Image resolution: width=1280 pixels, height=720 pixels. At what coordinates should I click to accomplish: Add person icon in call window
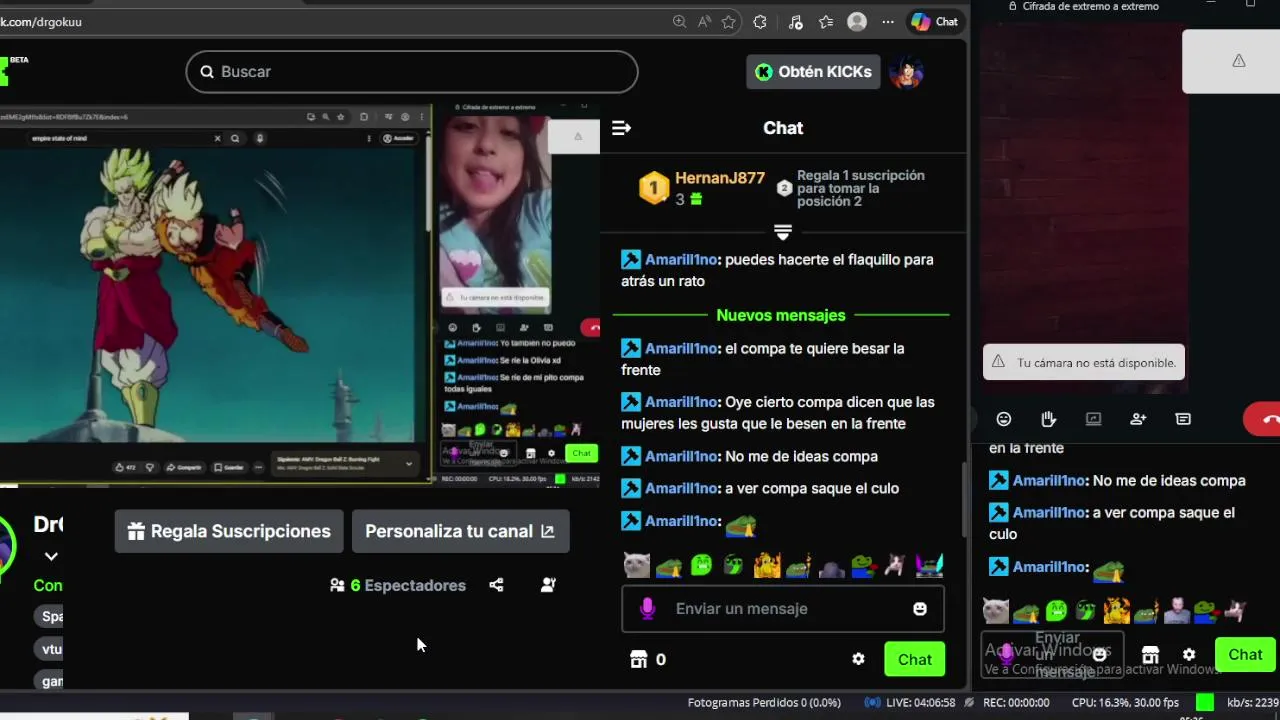coord(1138,419)
